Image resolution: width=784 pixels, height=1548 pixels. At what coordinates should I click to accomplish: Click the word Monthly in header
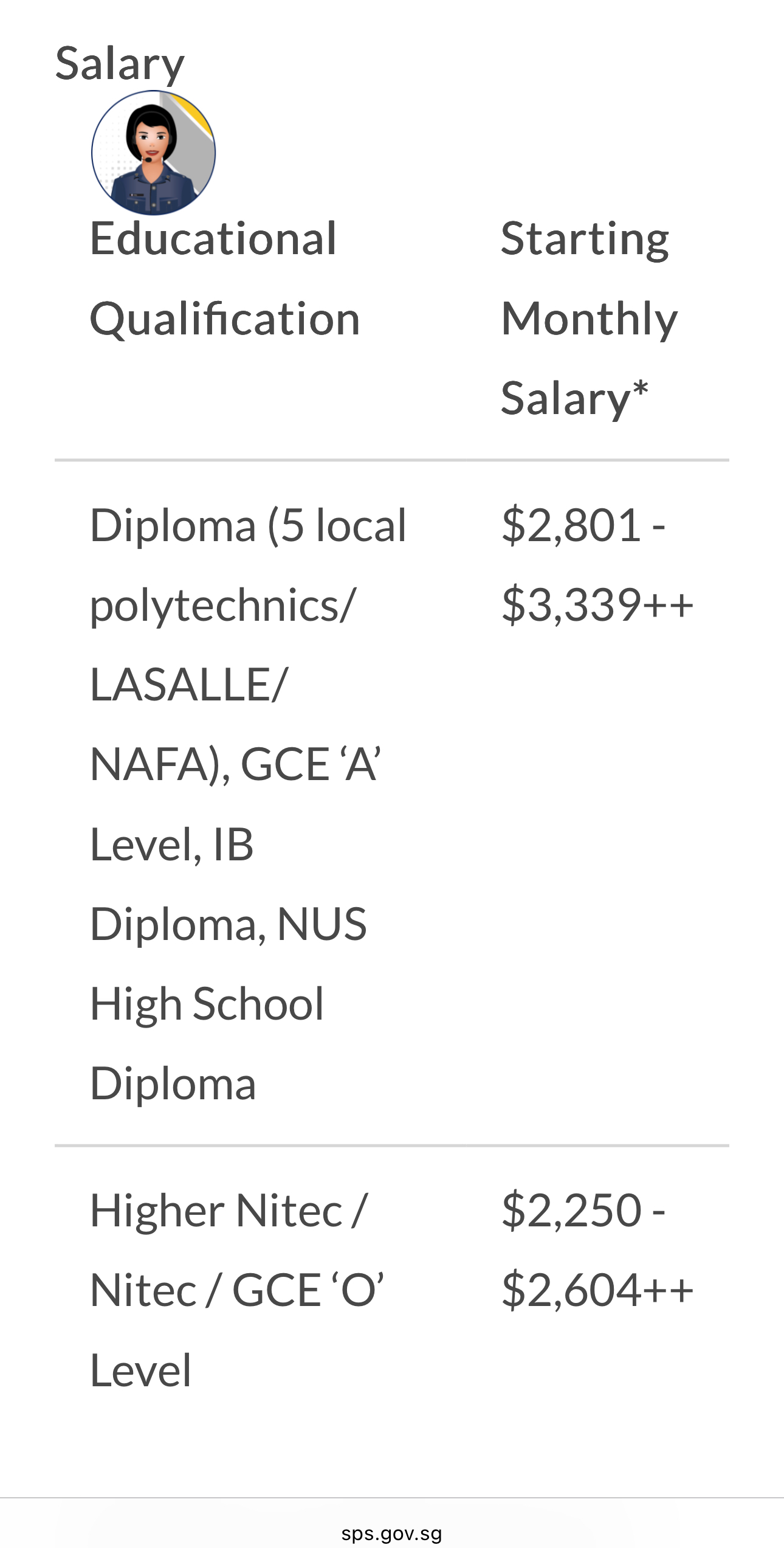(x=589, y=319)
